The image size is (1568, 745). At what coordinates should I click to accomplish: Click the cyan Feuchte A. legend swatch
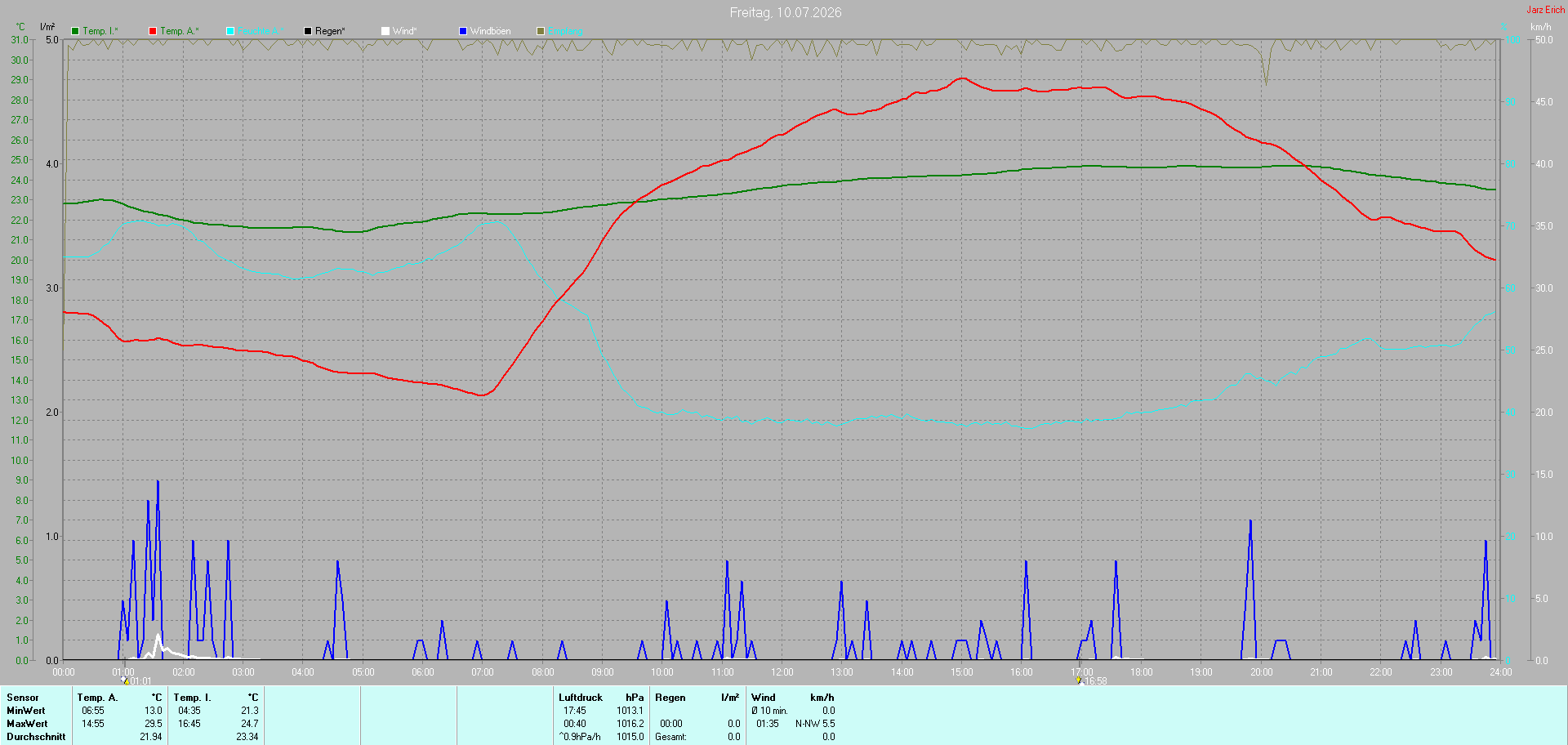tap(230, 31)
